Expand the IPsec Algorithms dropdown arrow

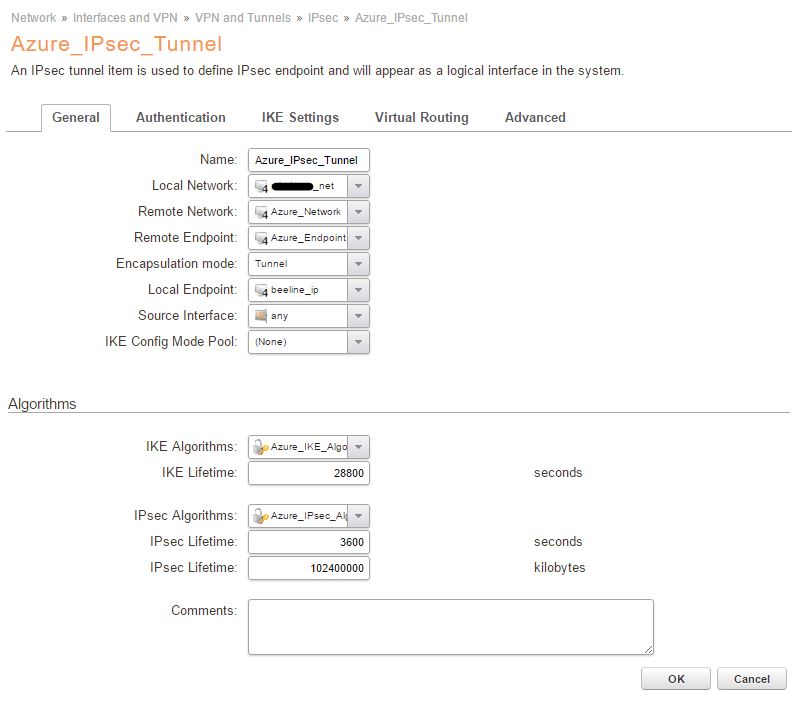pyautogui.click(x=359, y=516)
